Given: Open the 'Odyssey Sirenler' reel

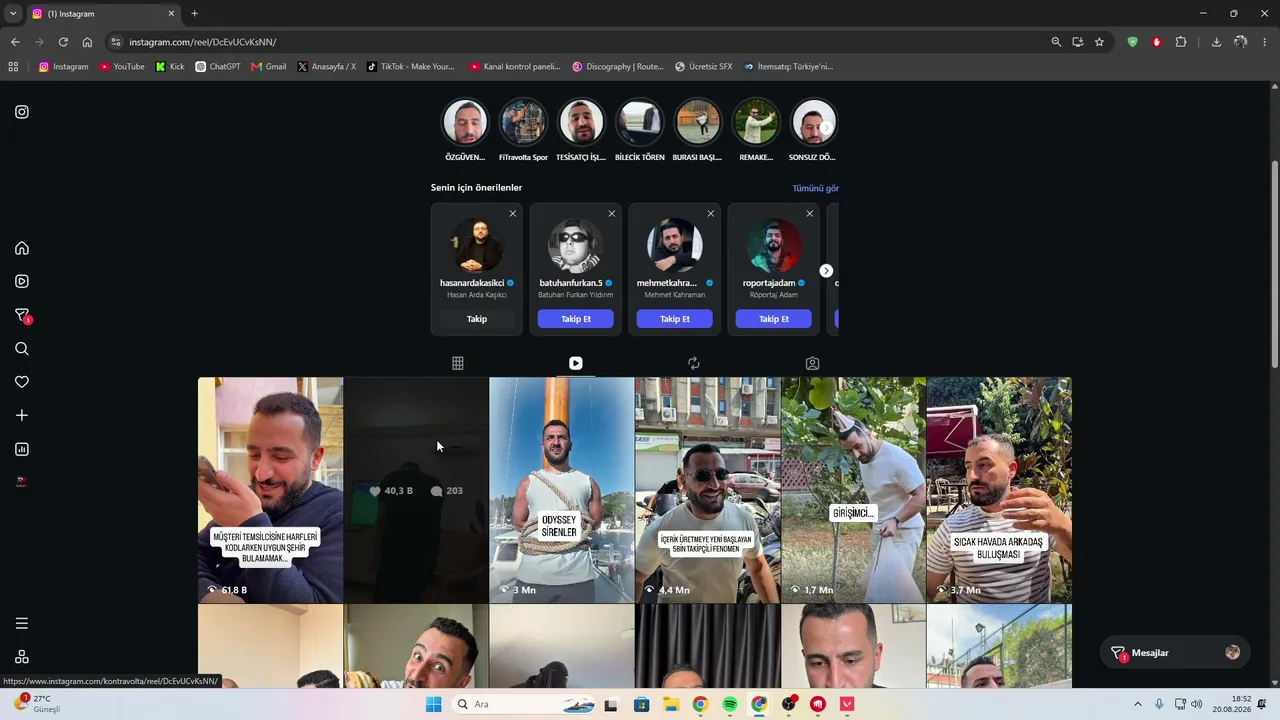Looking at the screenshot, I should 561,490.
